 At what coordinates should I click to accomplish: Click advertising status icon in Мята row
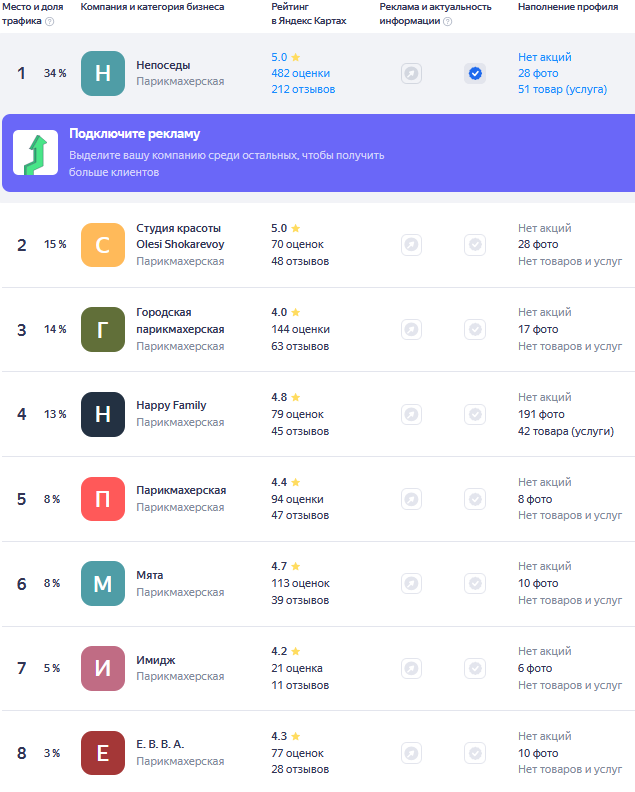412,583
